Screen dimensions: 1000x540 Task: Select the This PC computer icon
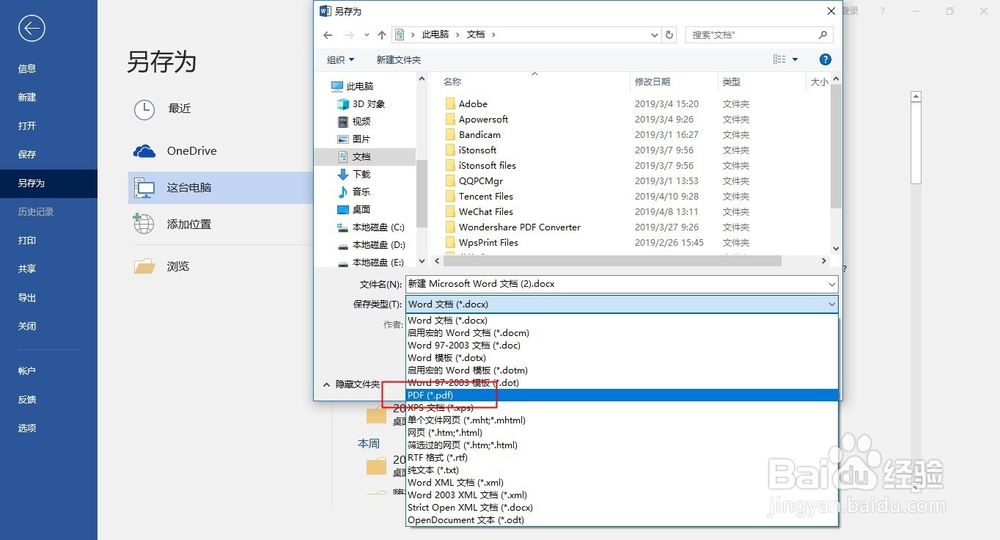(x=144, y=187)
